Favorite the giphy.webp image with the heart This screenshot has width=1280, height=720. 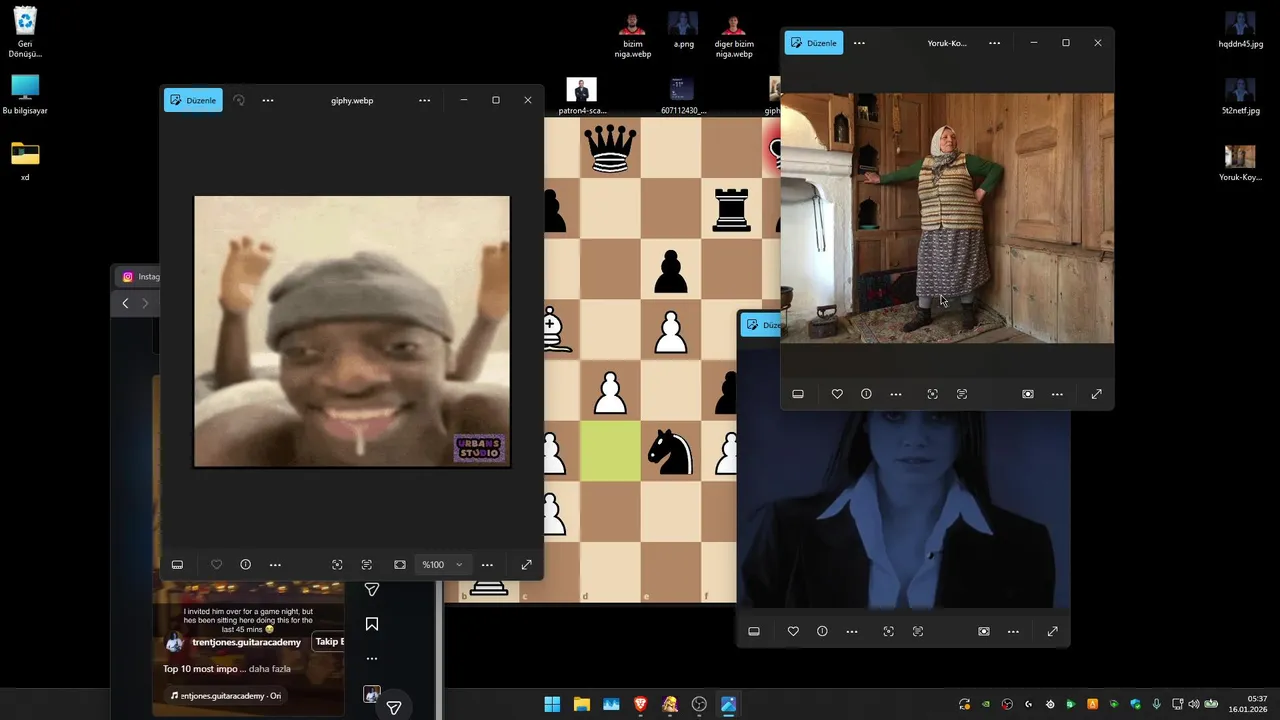[x=216, y=565]
